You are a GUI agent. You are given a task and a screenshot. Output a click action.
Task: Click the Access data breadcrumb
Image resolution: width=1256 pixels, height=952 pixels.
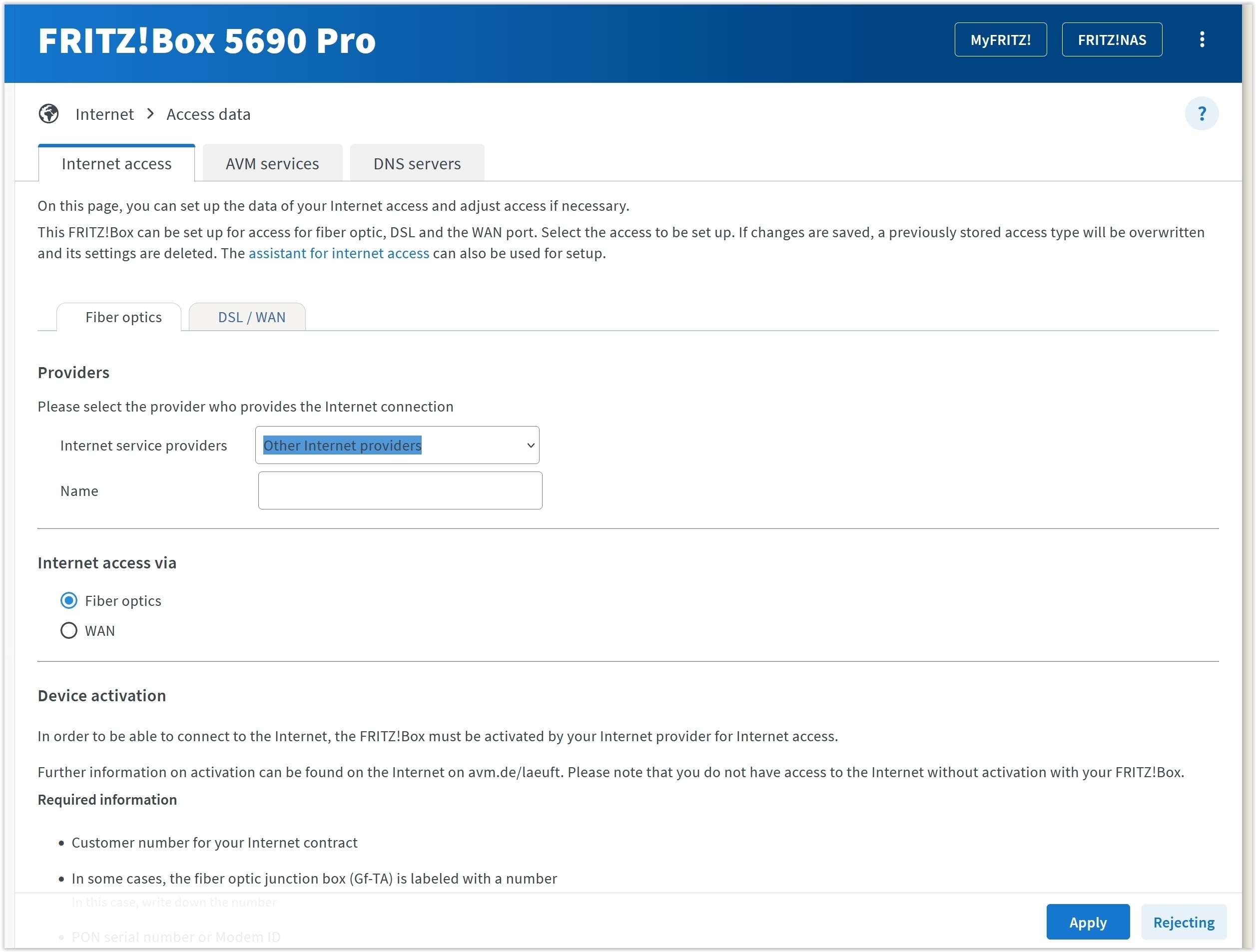tap(208, 115)
